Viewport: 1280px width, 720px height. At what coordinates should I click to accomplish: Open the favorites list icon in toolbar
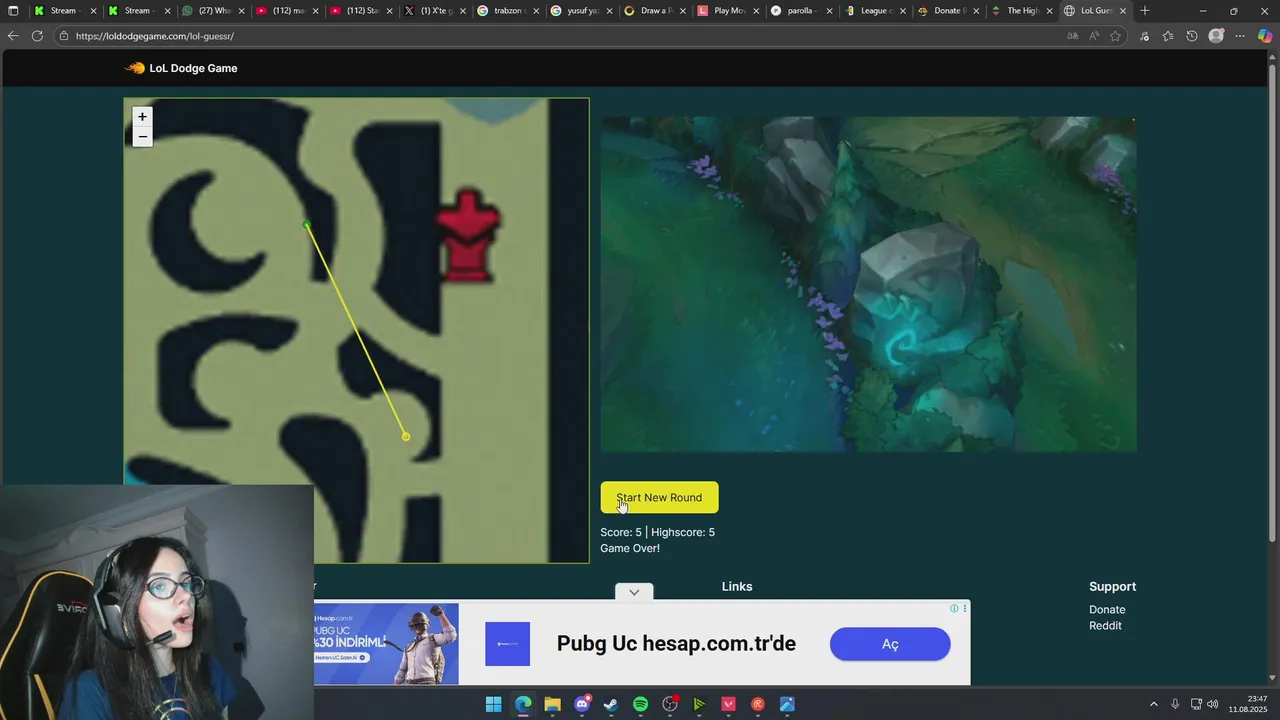tap(1168, 36)
